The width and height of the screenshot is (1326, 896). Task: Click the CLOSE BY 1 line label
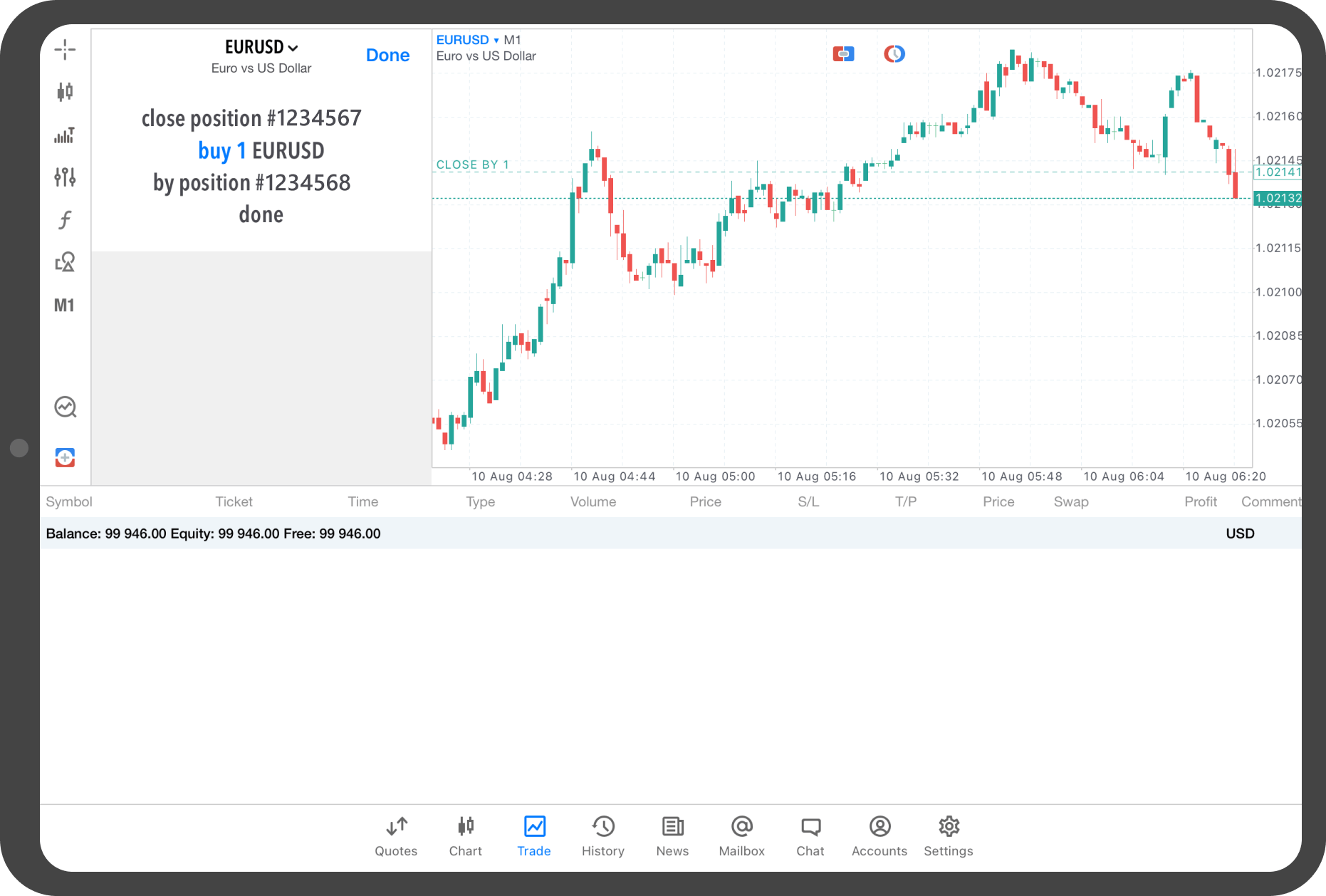point(473,165)
